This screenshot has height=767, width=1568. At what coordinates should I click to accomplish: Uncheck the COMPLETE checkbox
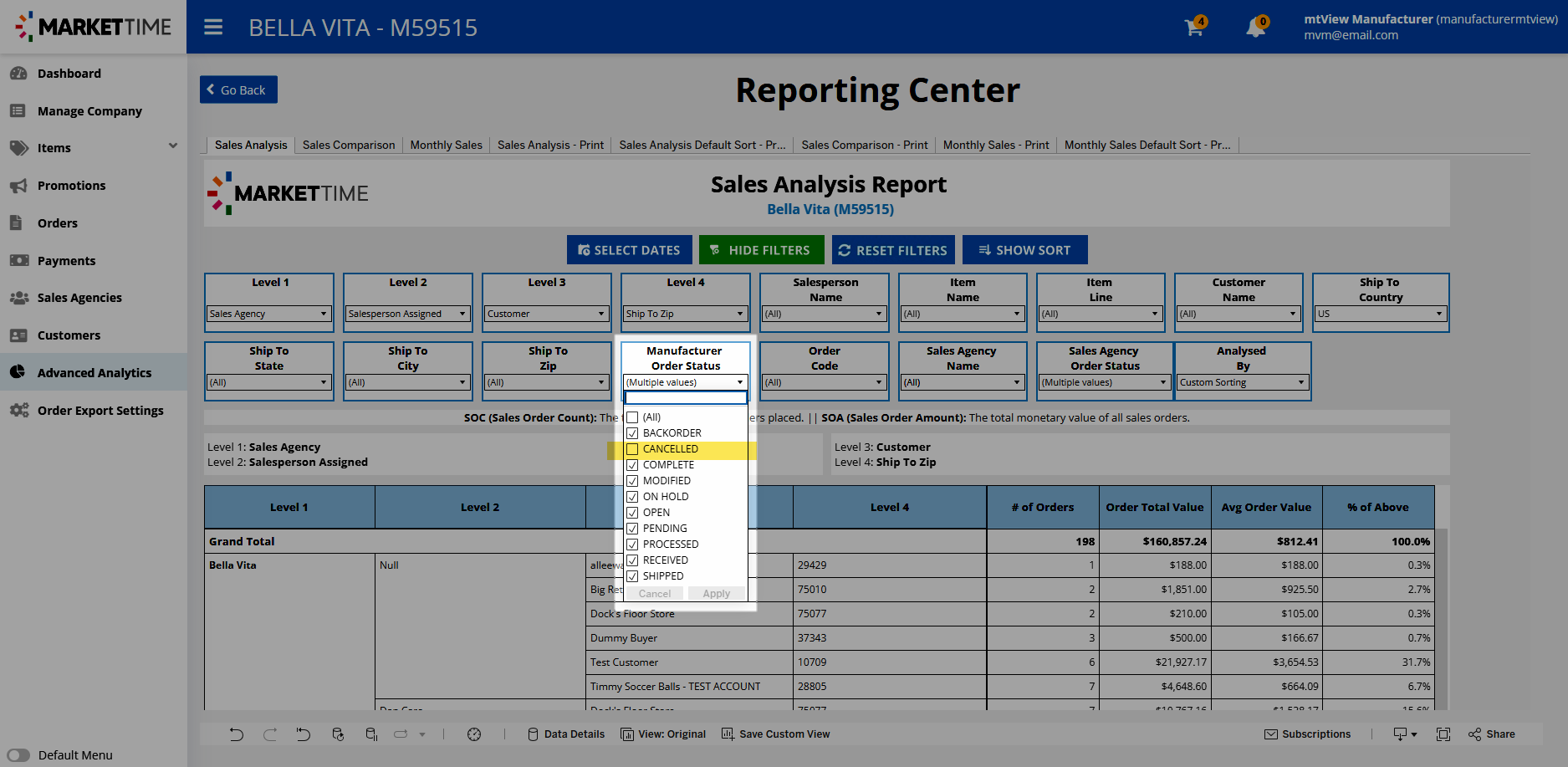632,465
